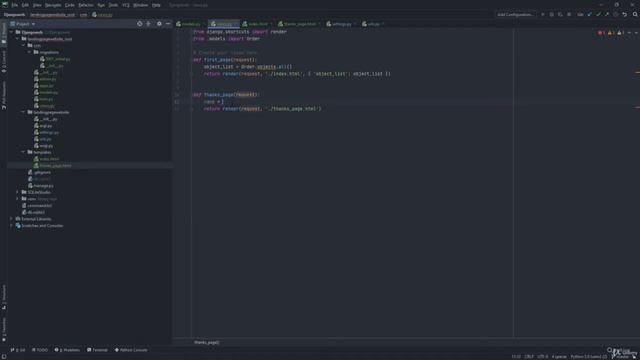Select thanks_page.html in the project tree
Screen dimensions: 640x360
(56, 166)
